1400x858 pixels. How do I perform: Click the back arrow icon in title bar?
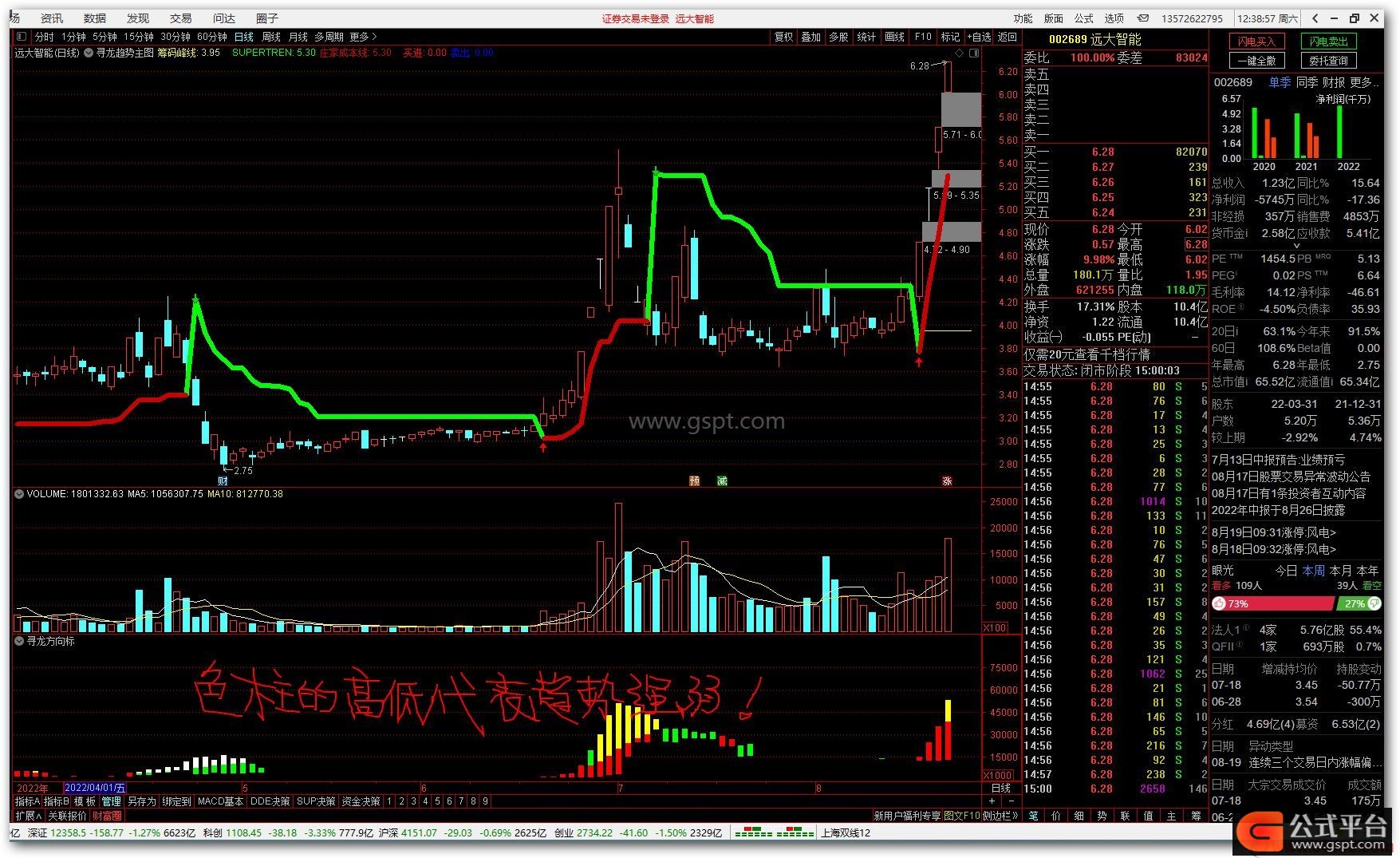coord(1315,18)
